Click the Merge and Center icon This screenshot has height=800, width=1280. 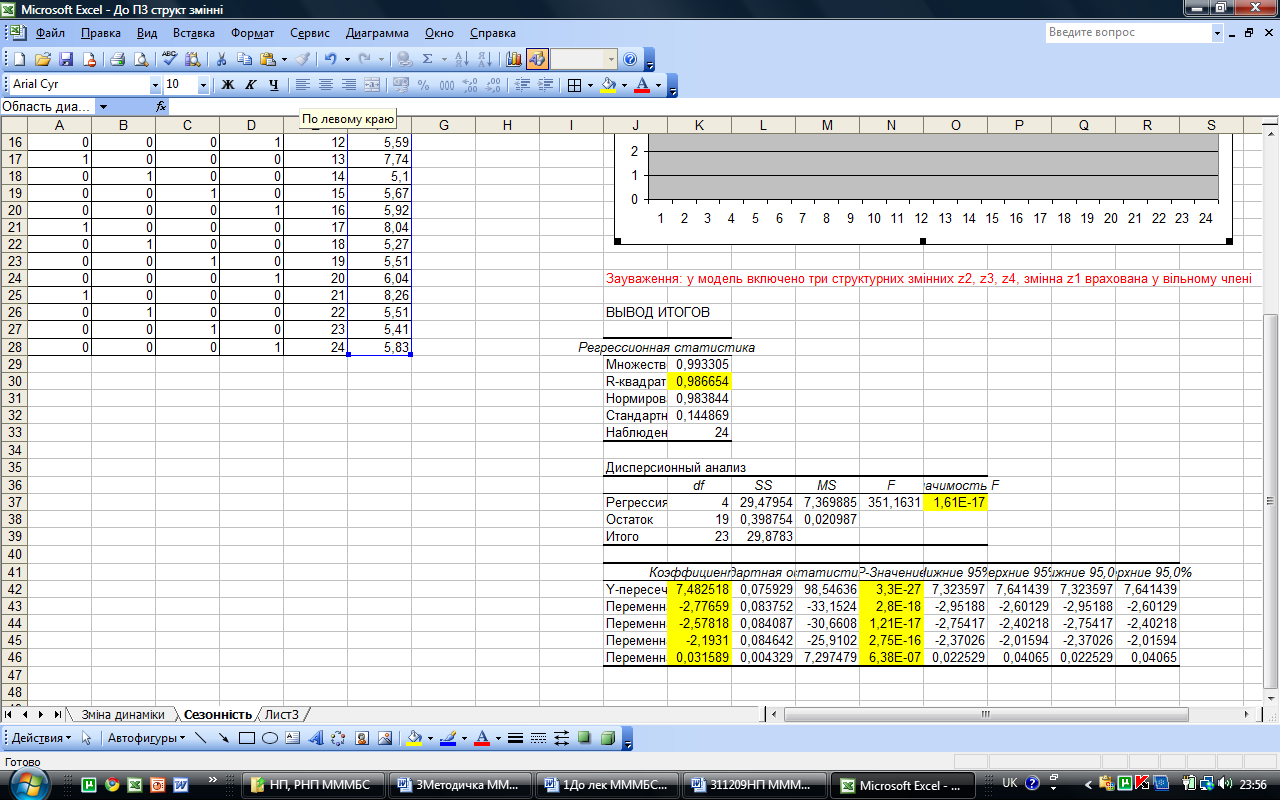point(372,85)
